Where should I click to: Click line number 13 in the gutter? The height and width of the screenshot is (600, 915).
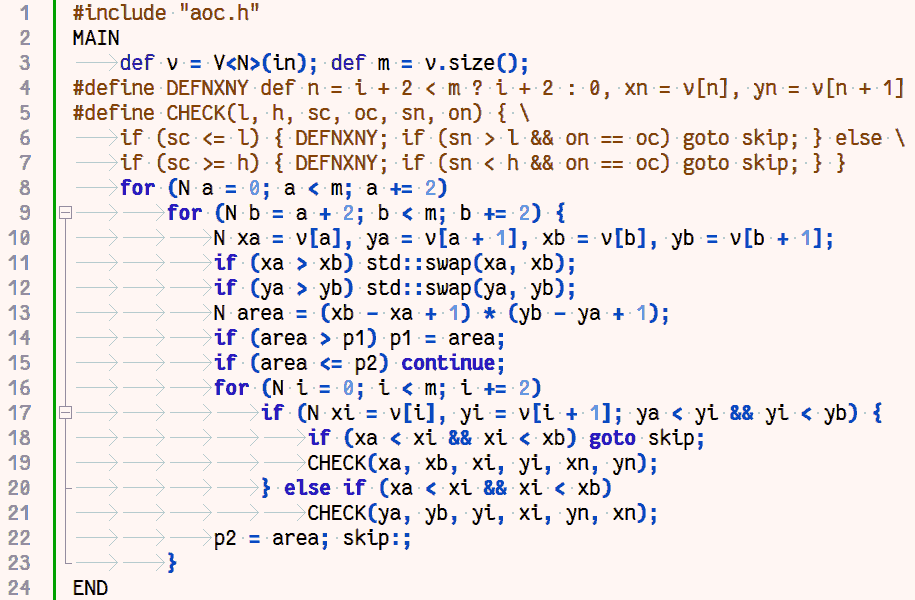pos(19,313)
